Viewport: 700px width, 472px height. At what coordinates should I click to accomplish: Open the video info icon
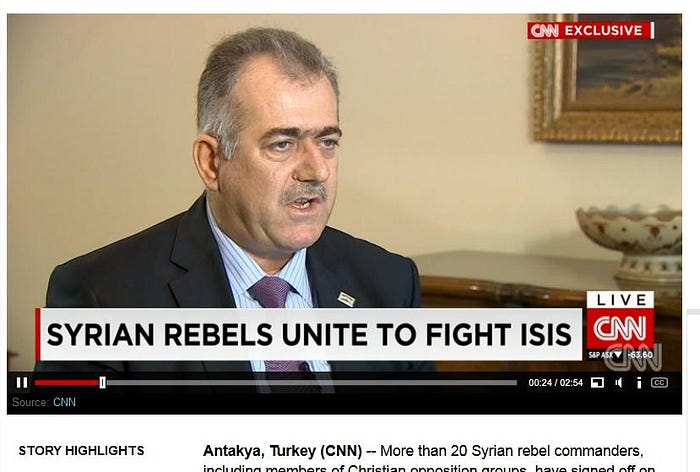(x=639, y=383)
